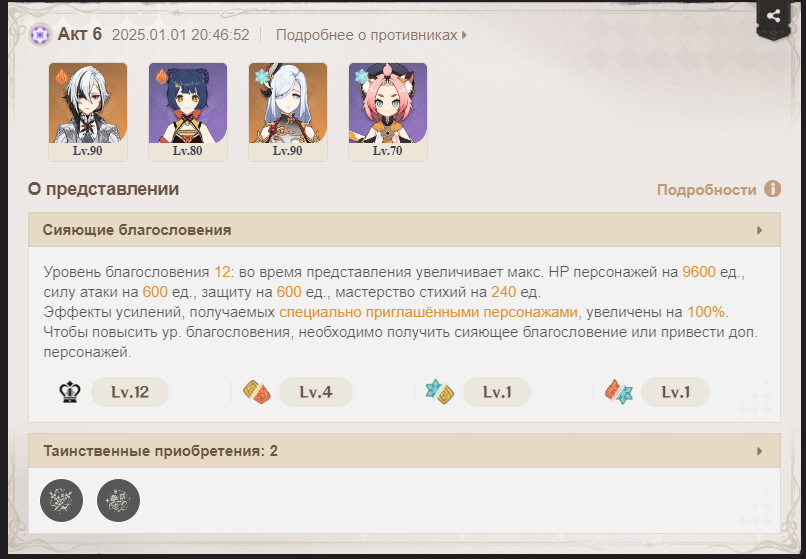806x559 pixels.
Task: Open the Подробности link
Action: pos(707,190)
